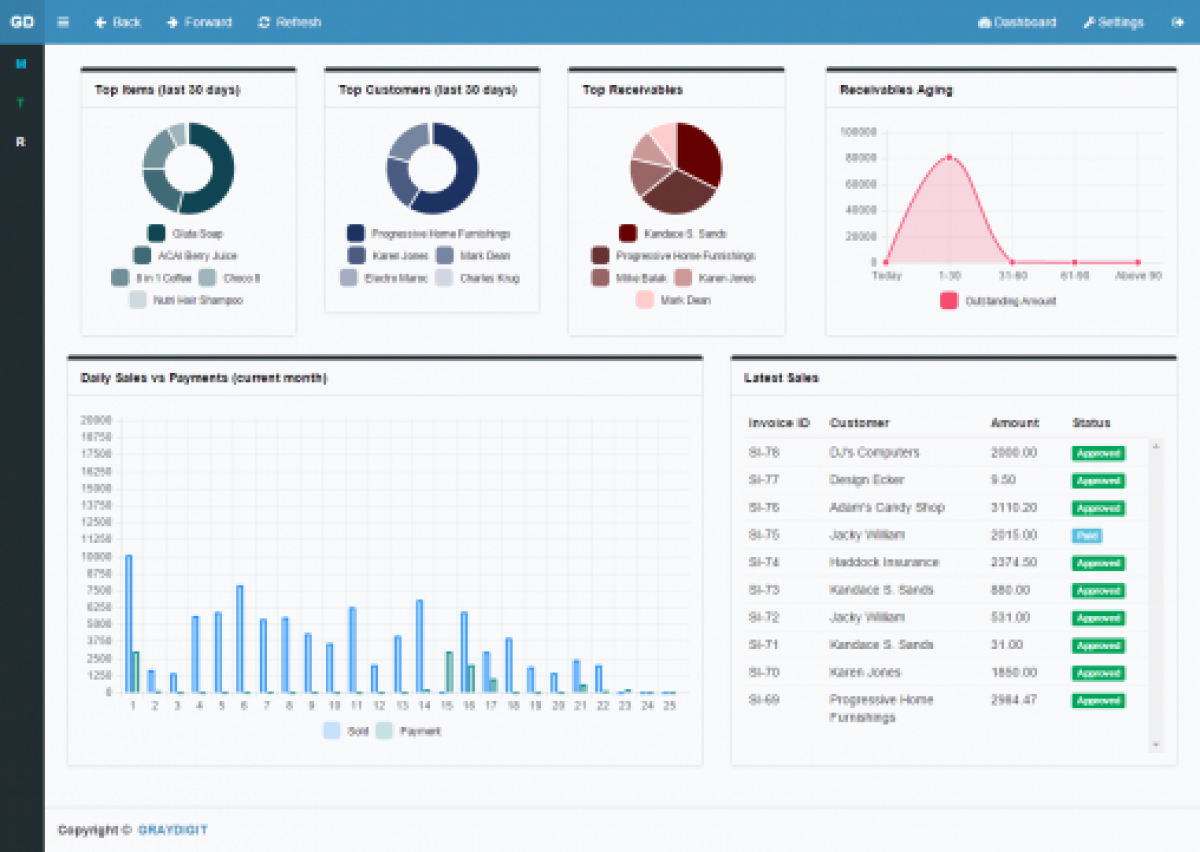Screen dimensions: 1200x852
Task: Click the Dashboard home icon
Action: (x=1017, y=22)
